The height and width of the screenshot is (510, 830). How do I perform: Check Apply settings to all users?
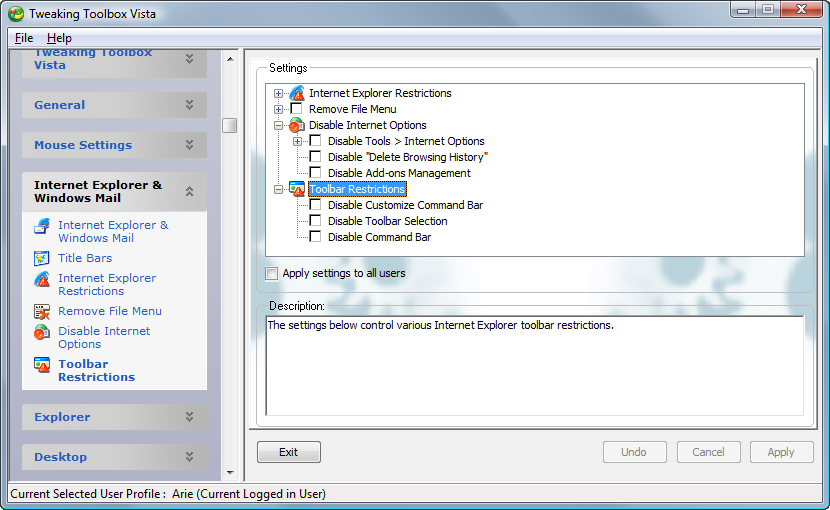272,273
